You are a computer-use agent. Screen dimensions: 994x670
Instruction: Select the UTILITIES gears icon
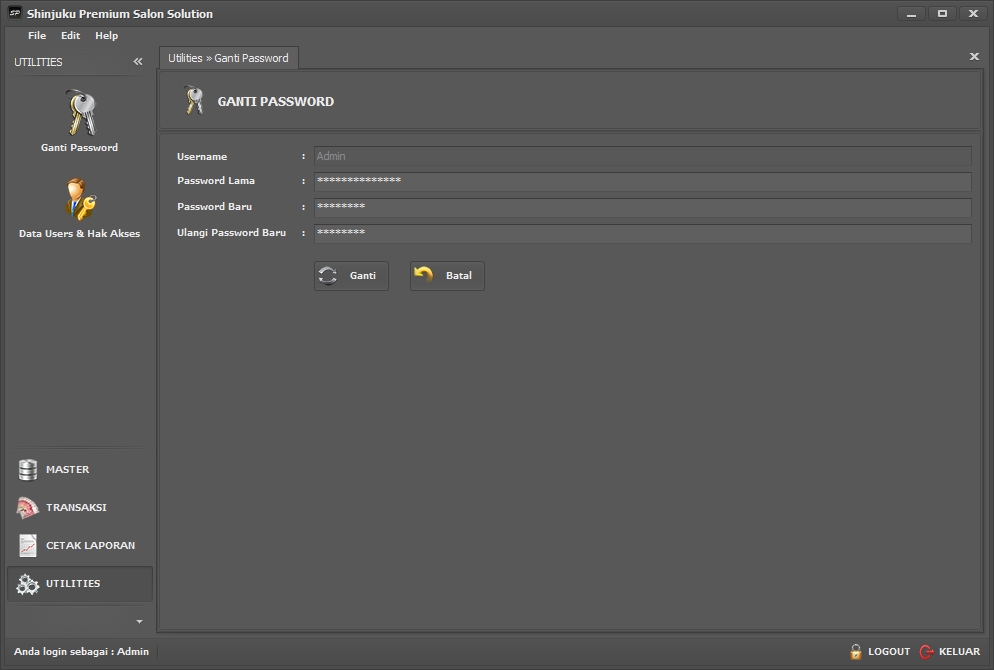pyautogui.click(x=28, y=584)
